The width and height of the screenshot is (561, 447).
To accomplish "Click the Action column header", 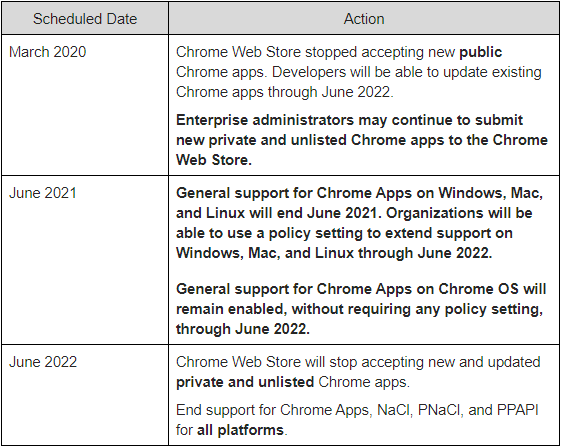I will (364, 19).
